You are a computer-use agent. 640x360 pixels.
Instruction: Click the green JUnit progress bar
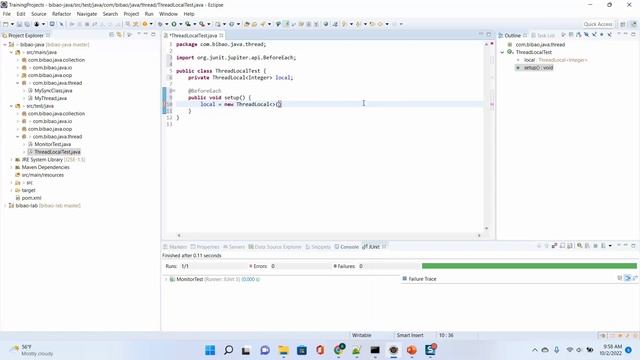529,266
